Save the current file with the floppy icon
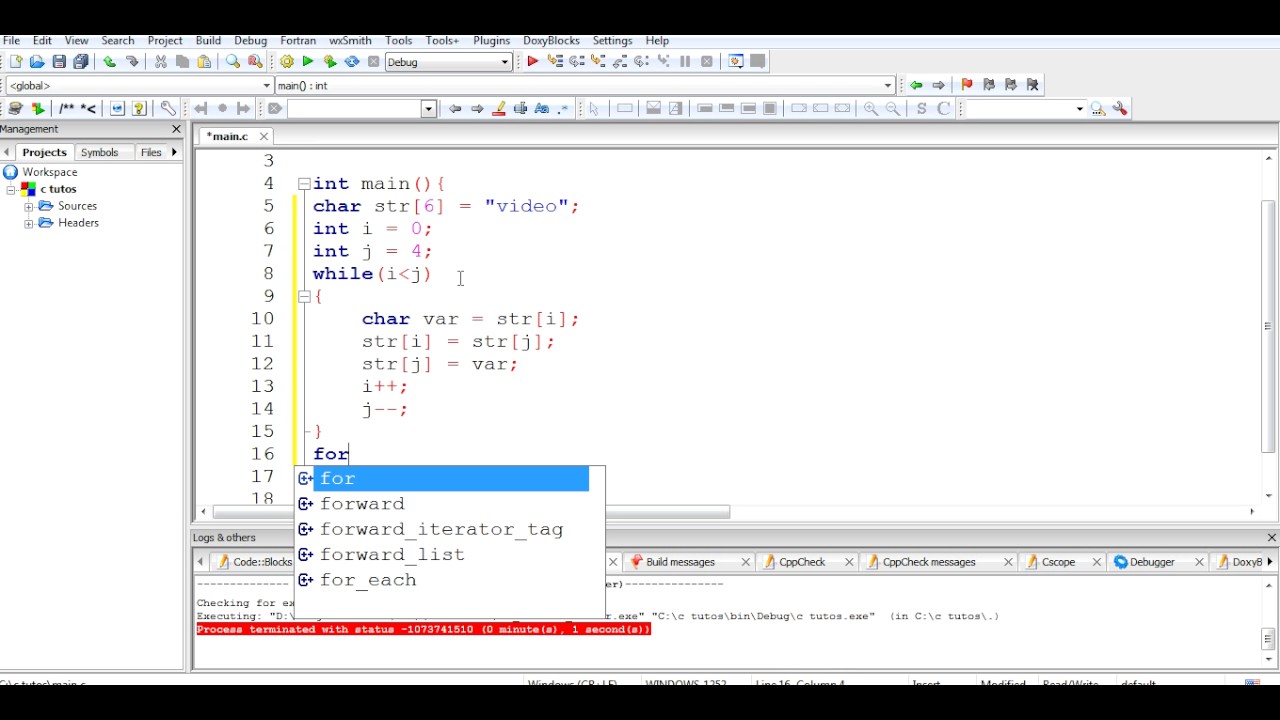This screenshot has width=1280, height=720. (59, 62)
